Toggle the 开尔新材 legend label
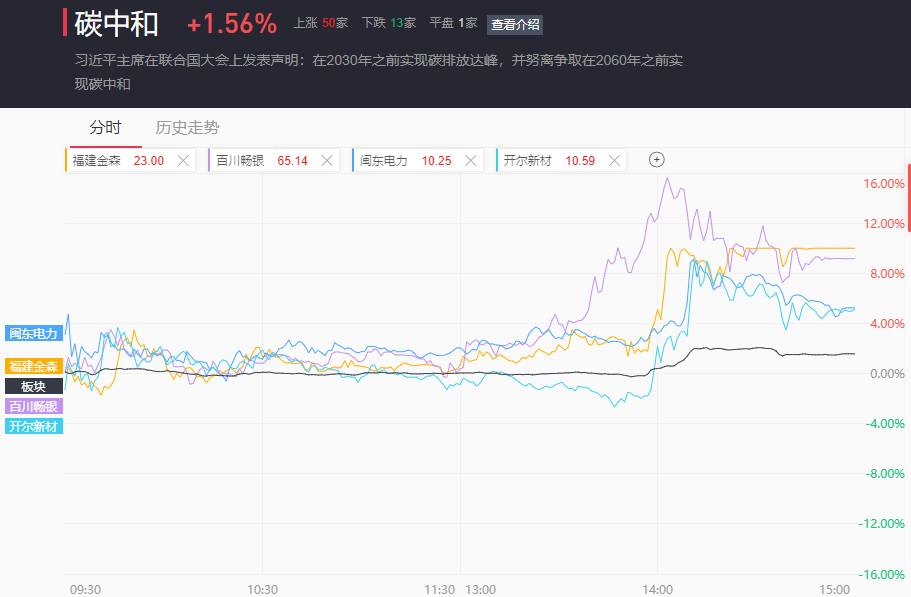 33,426
